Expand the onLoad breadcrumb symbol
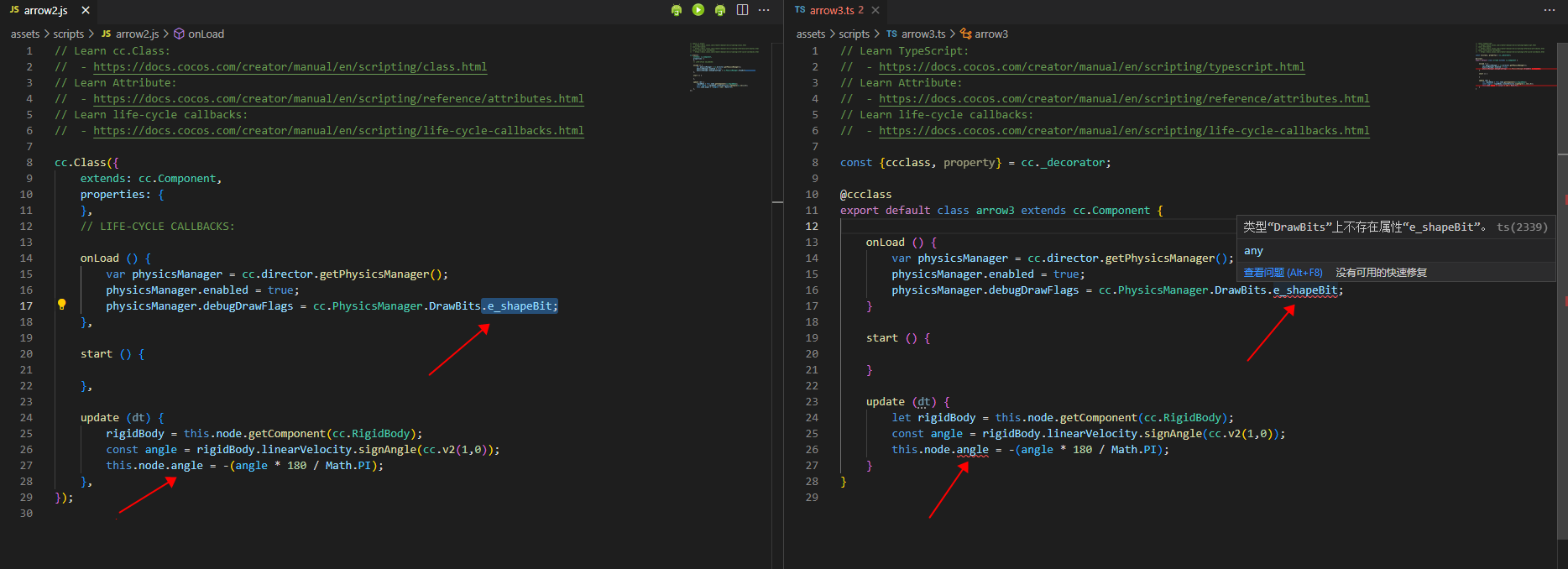The height and width of the screenshot is (569, 1568). tap(206, 34)
